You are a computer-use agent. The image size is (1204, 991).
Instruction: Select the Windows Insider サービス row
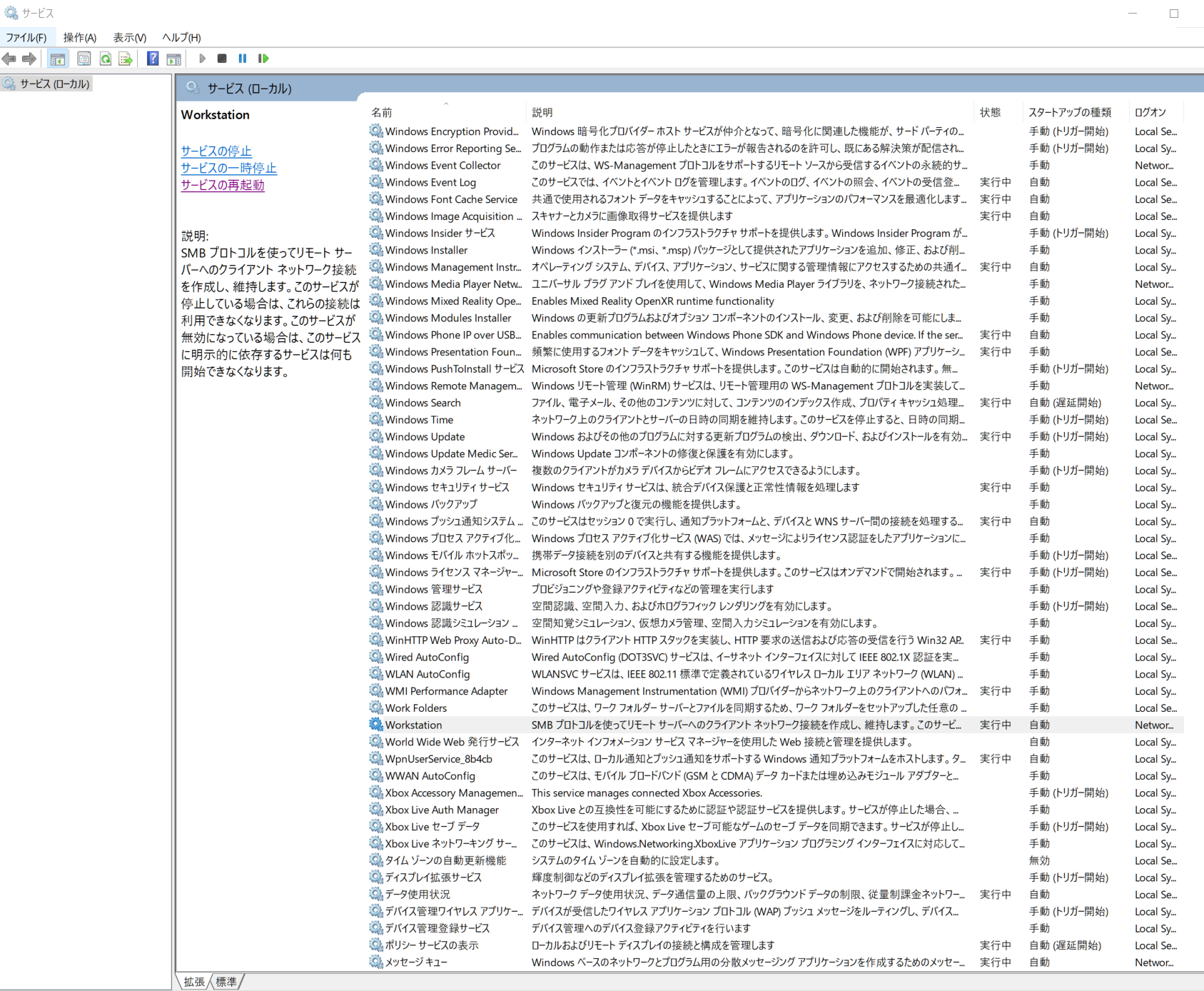(775, 233)
